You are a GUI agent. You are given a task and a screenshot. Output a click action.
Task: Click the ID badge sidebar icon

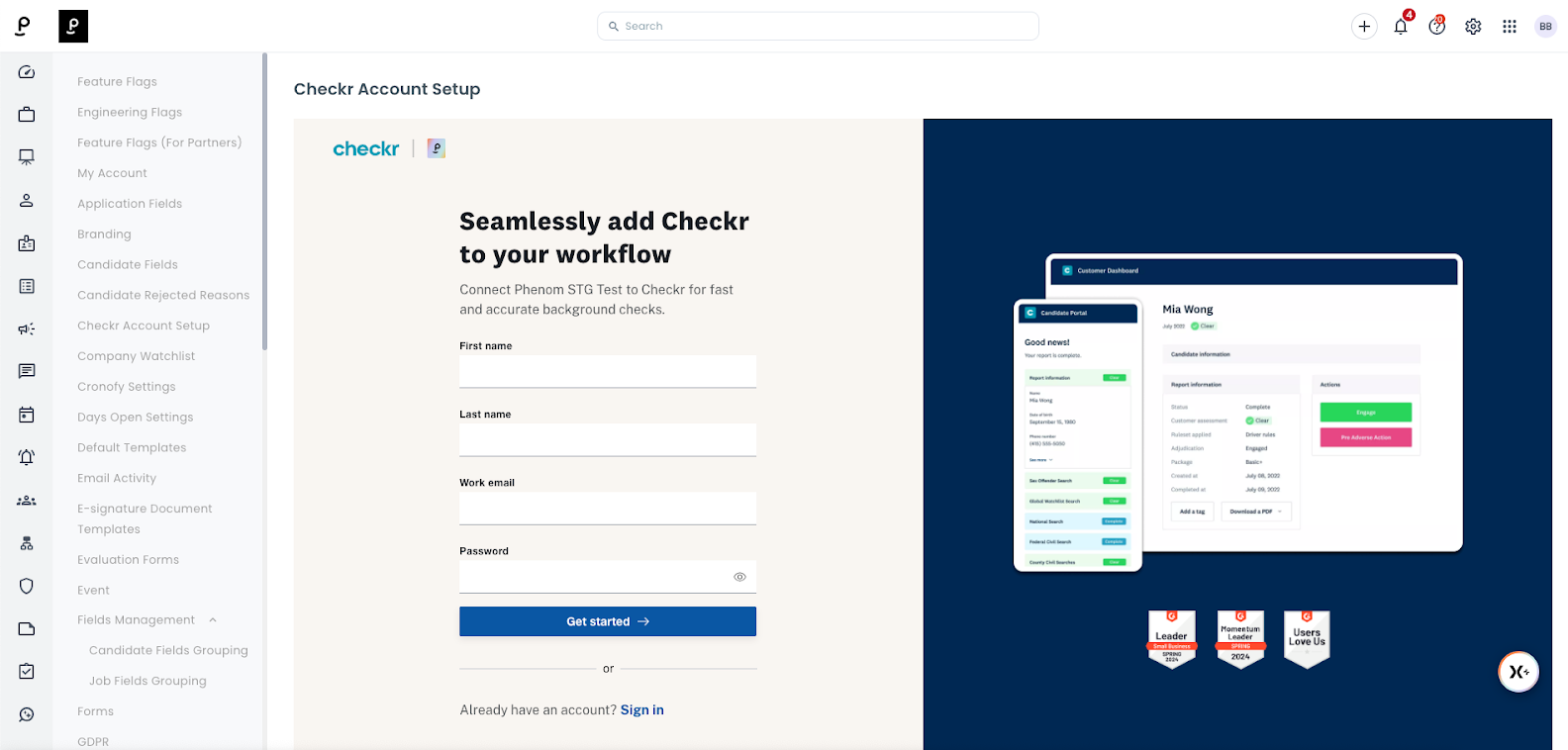tap(27, 243)
